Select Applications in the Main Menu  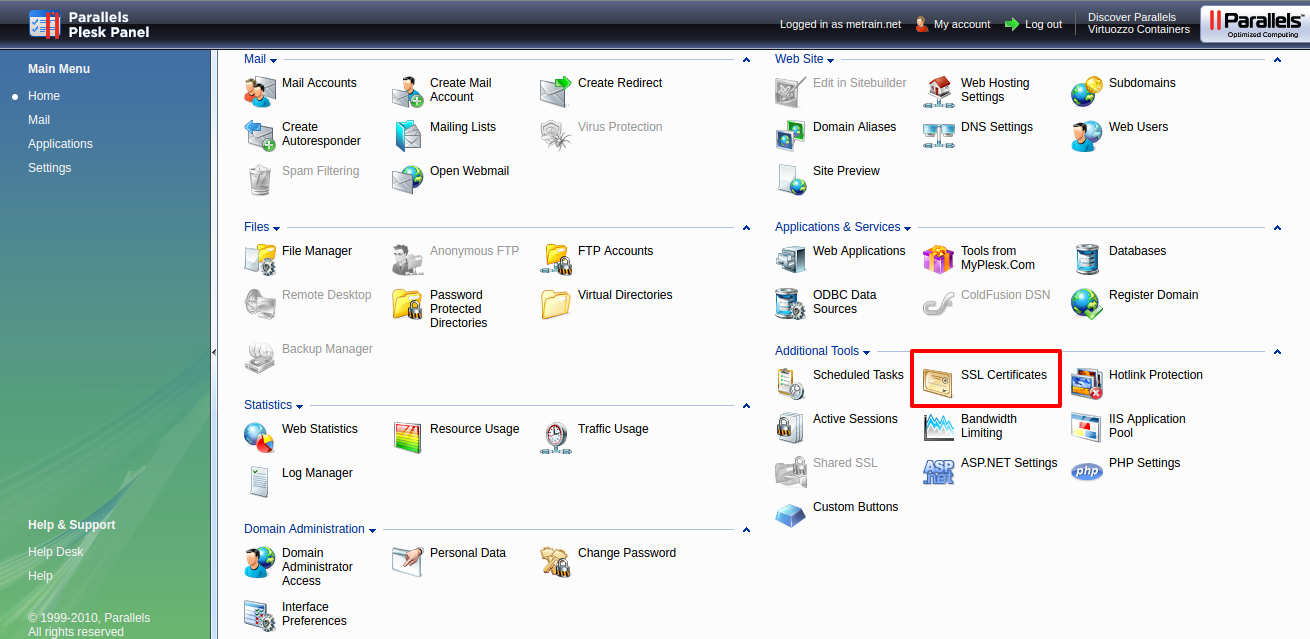click(x=60, y=144)
